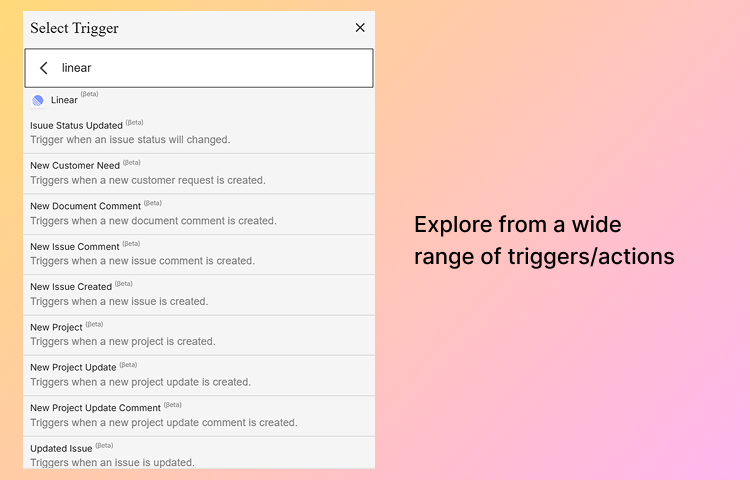The height and width of the screenshot is (480, 750).
Task: Click the 'Select Trigger' panel title
Action: [x=74, y=28]
